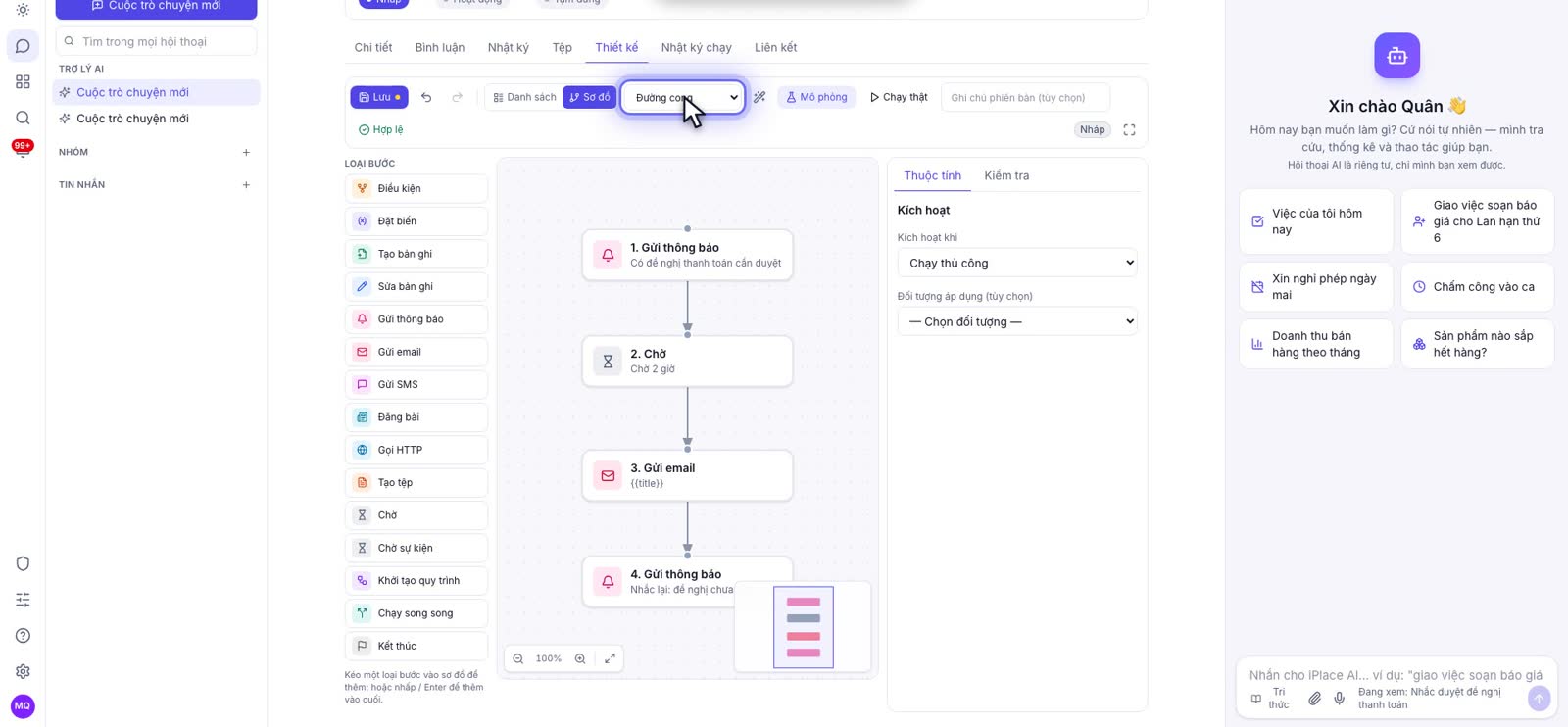Image resolution: width=1568 pixels, height=727 pixels.
Task: Add a new group with Nhóm plus
Action: pyautogui.click(x=246, y=152)
